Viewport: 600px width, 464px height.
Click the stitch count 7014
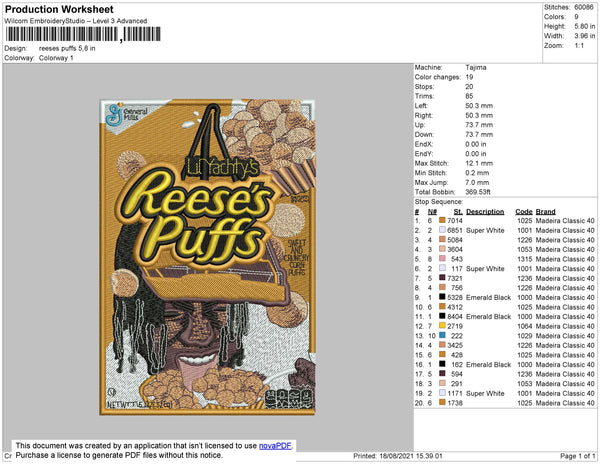[x=455, y=221]
